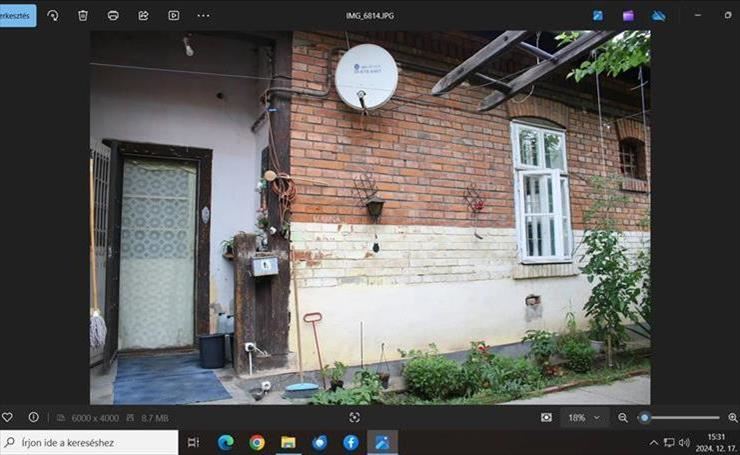Click the zoom in magnifier icon
This screenshot has width=740, height=455.
(732, 417)
